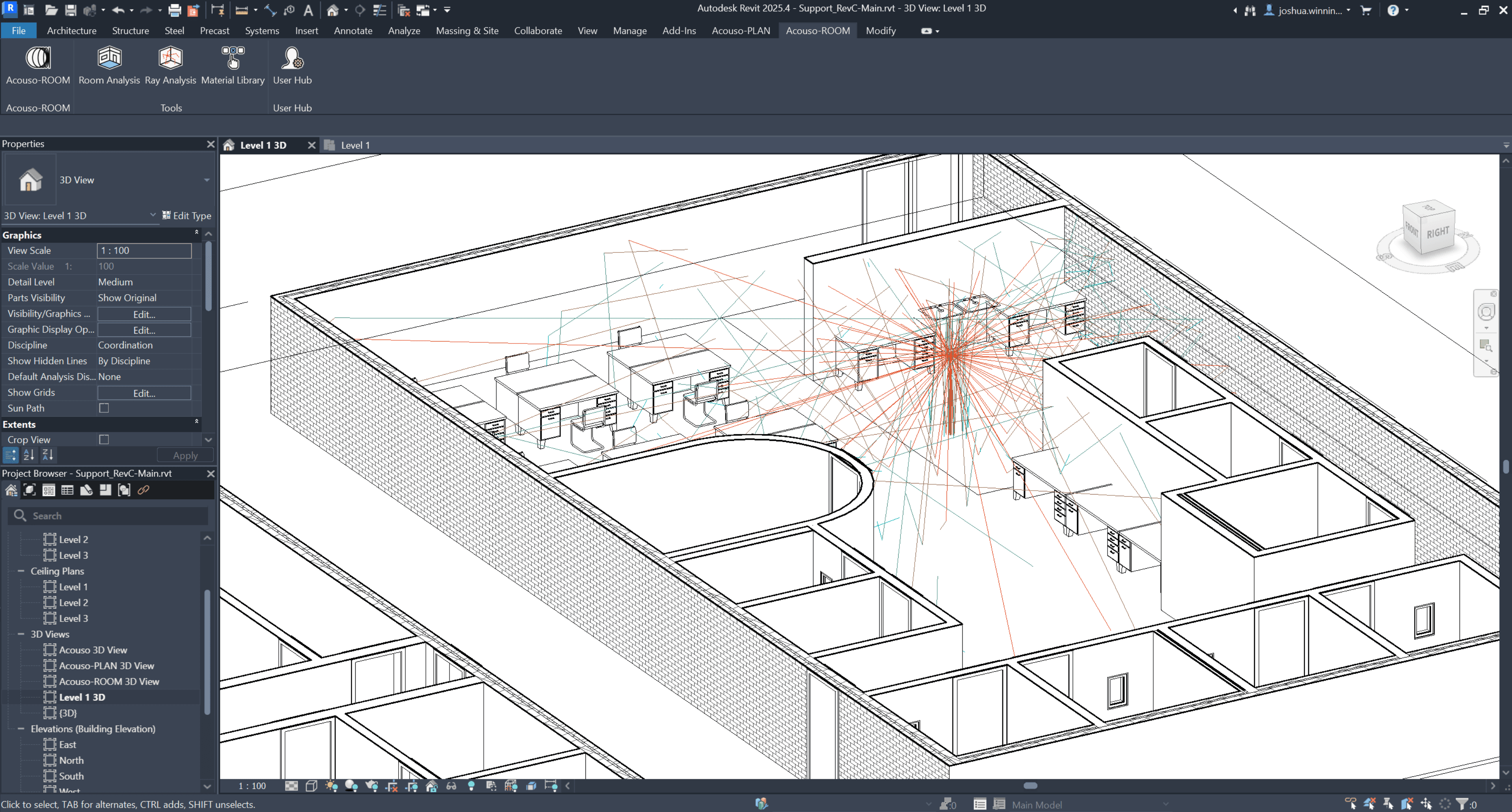
Task: Toggle Select Elements by Face
Action: 1407,804
